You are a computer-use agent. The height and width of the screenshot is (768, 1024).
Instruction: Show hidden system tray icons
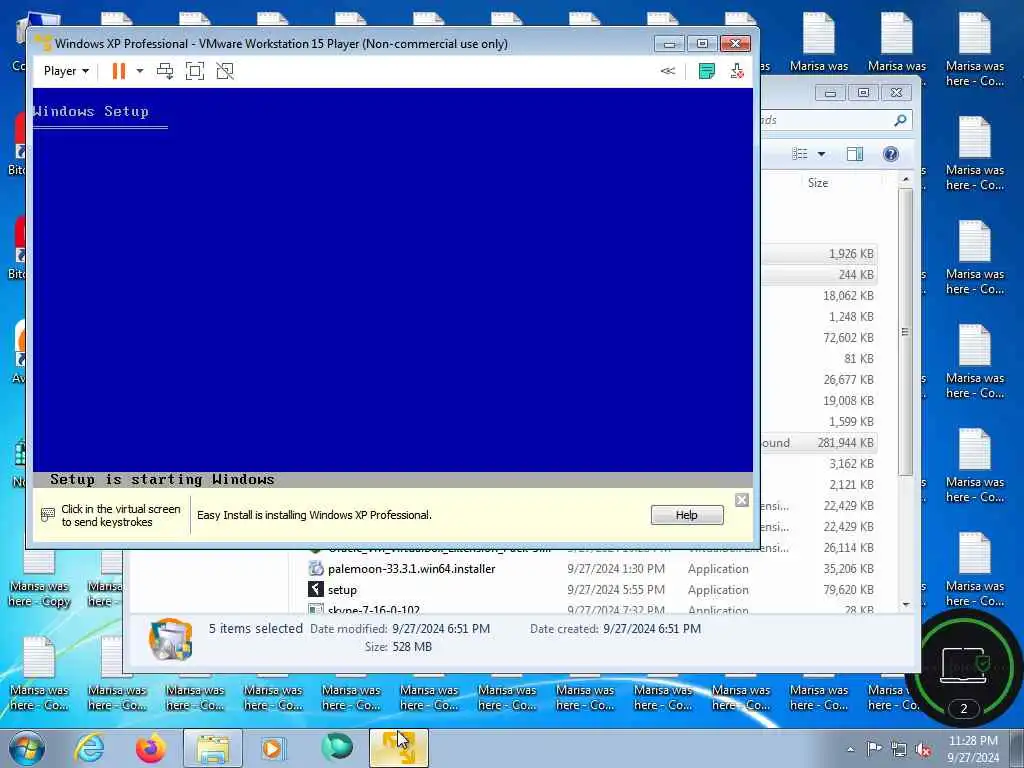pyautogui.click(x=850, y=750)
